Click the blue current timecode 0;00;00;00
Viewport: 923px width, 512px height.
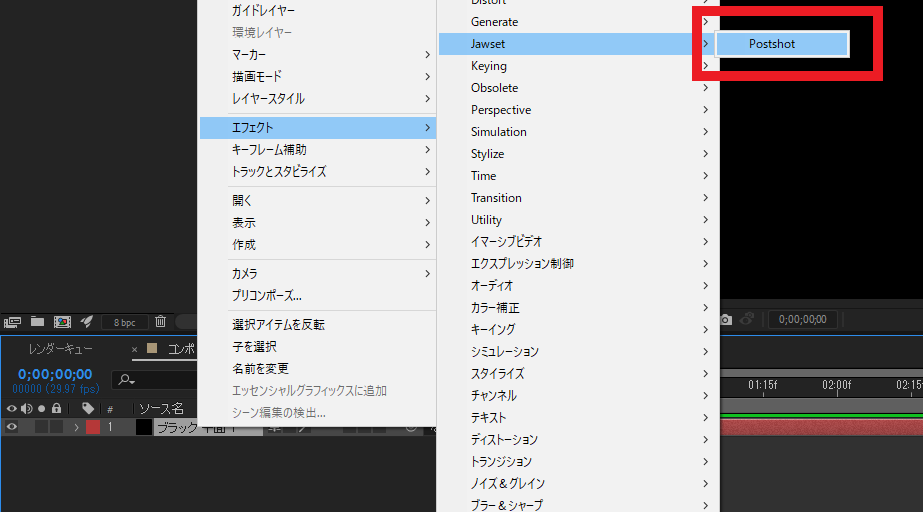55,374
